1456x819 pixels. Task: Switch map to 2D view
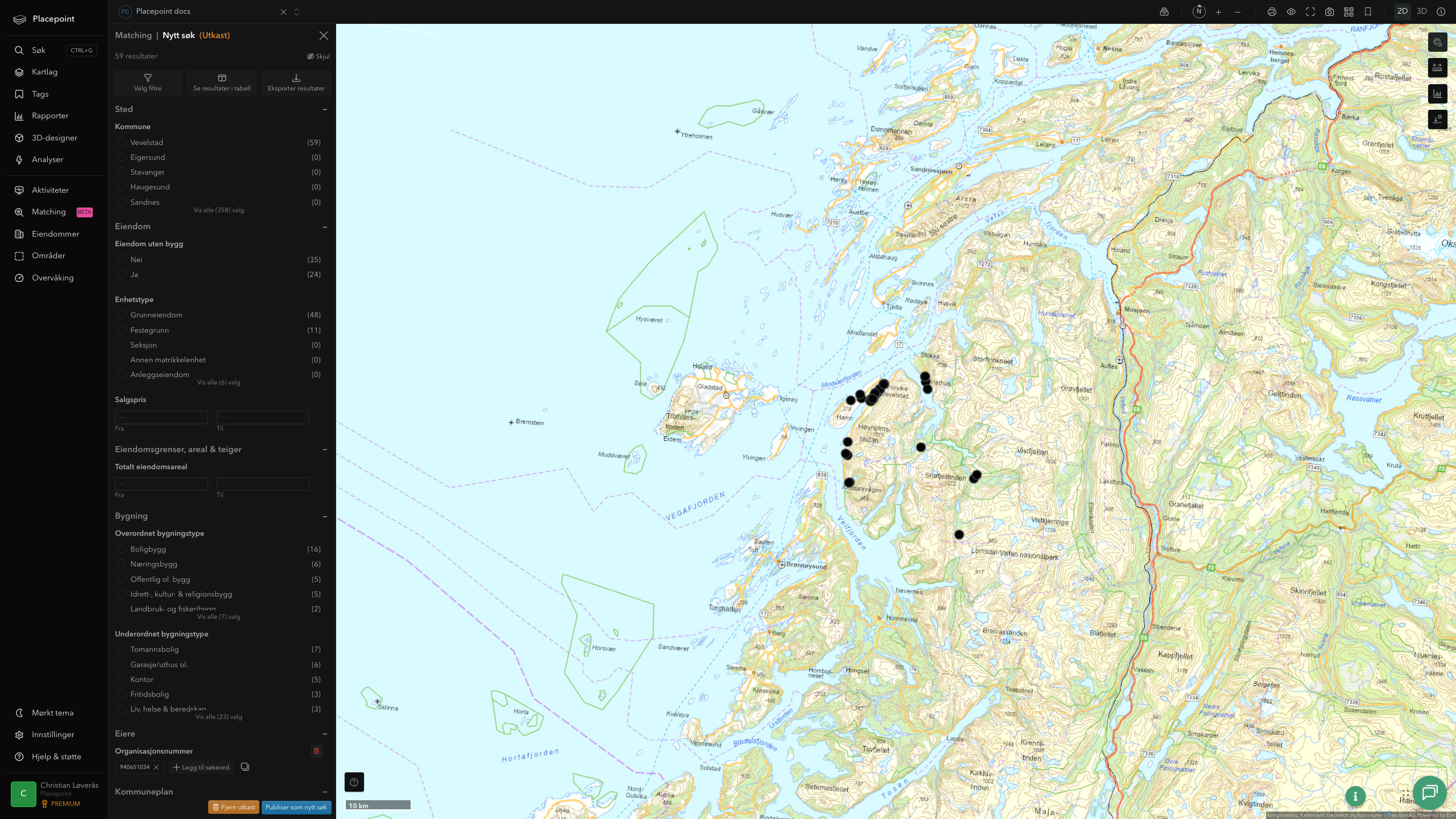coord(1403,11)
